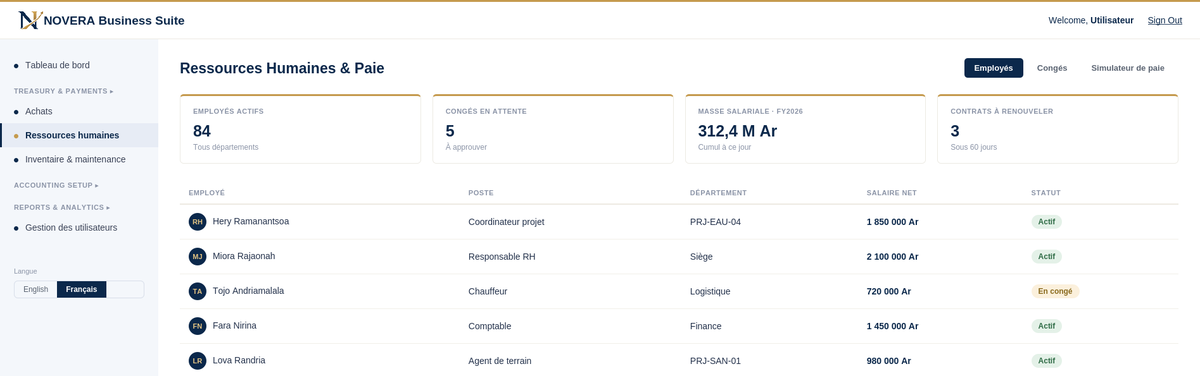Click the Poste column header

(481, 193)
